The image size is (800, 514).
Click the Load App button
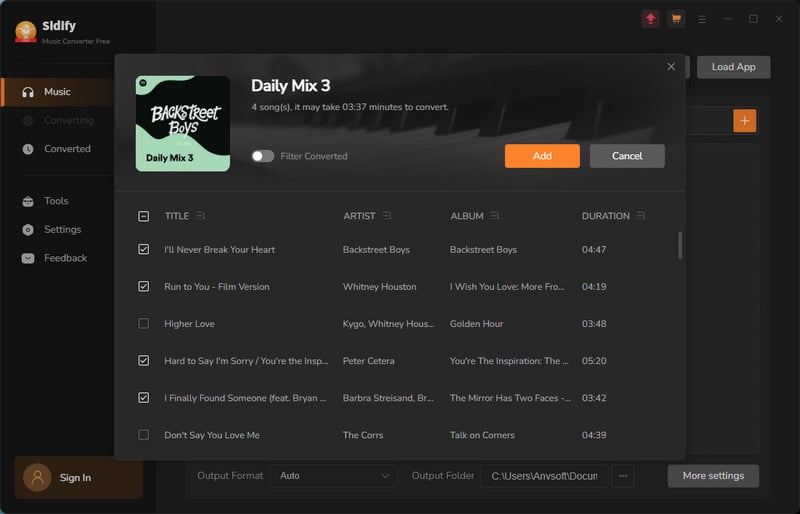[734, 67]
